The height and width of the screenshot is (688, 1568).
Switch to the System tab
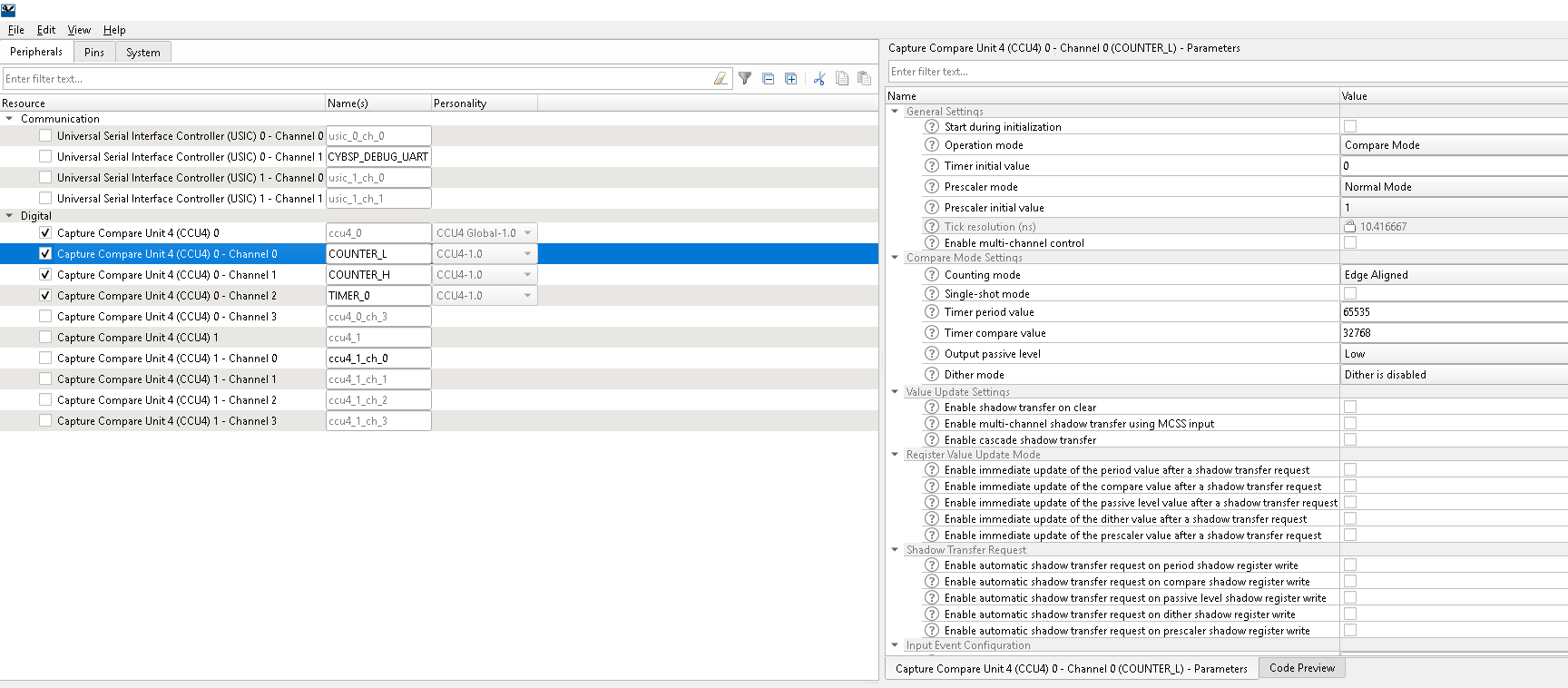click(143, 53)
